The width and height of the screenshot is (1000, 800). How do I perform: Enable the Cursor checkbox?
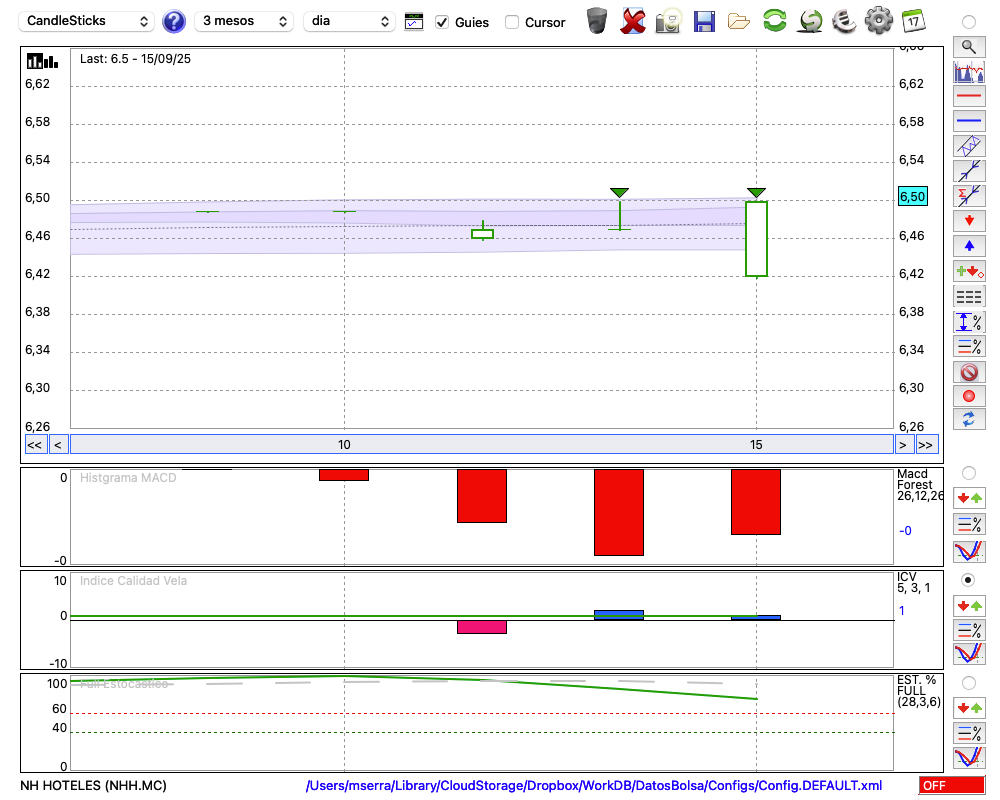[512, 22]
